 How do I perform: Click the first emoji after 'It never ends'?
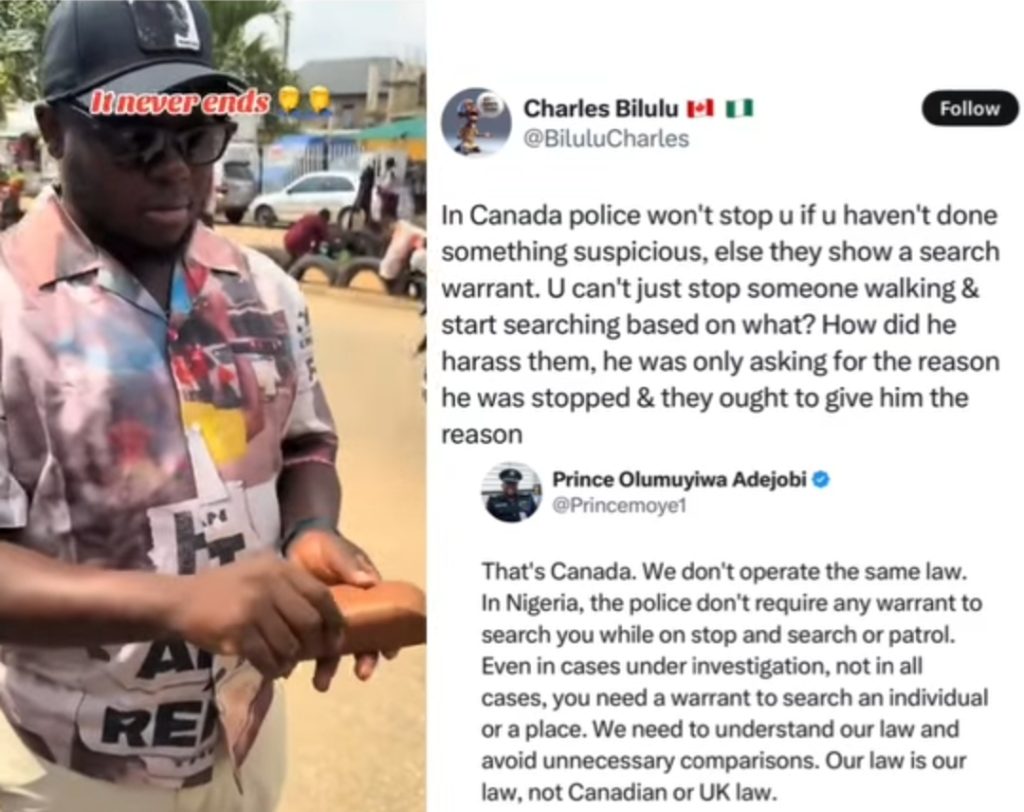[x=289, y=100]
